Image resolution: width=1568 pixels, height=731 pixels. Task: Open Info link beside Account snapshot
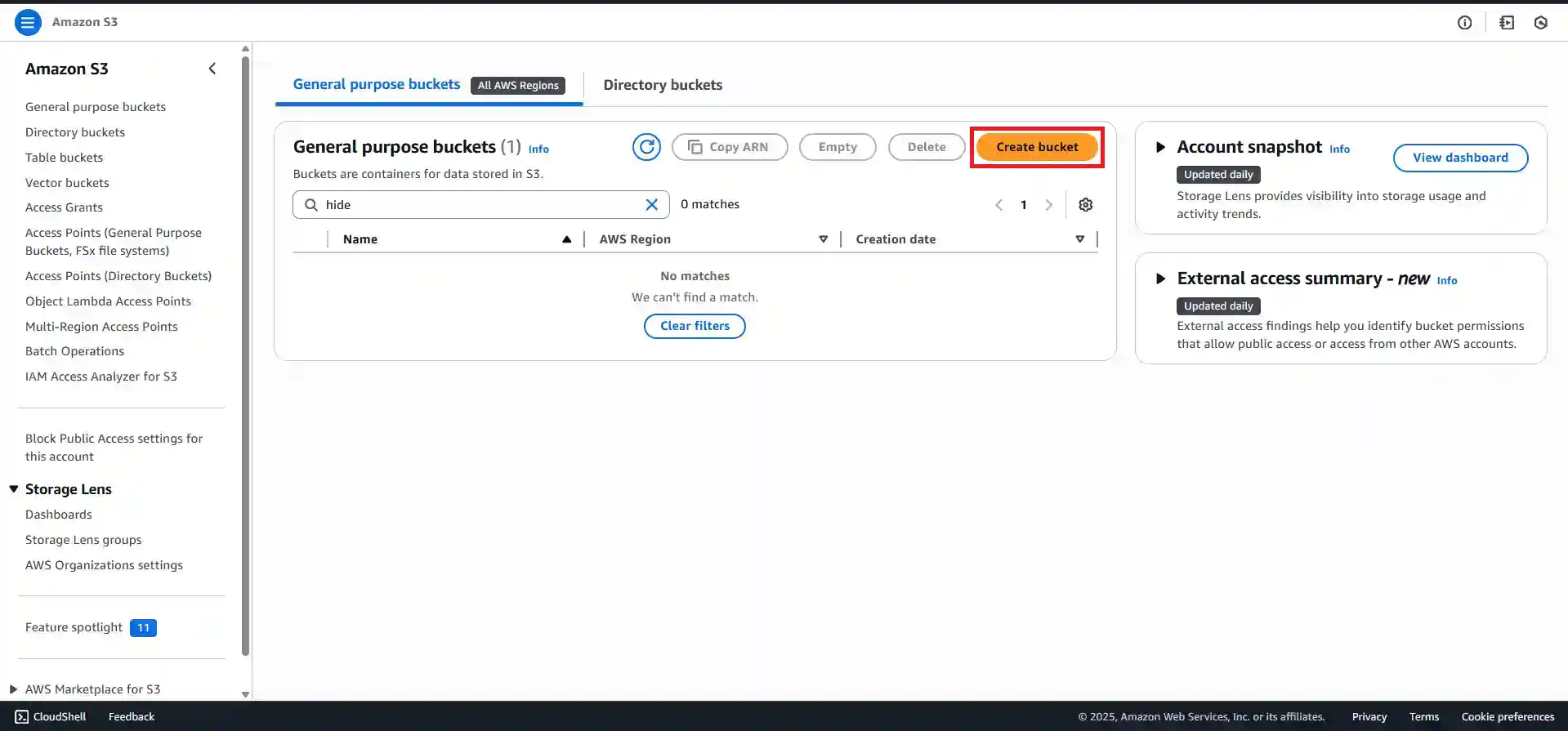click(x=1339, y=149)
